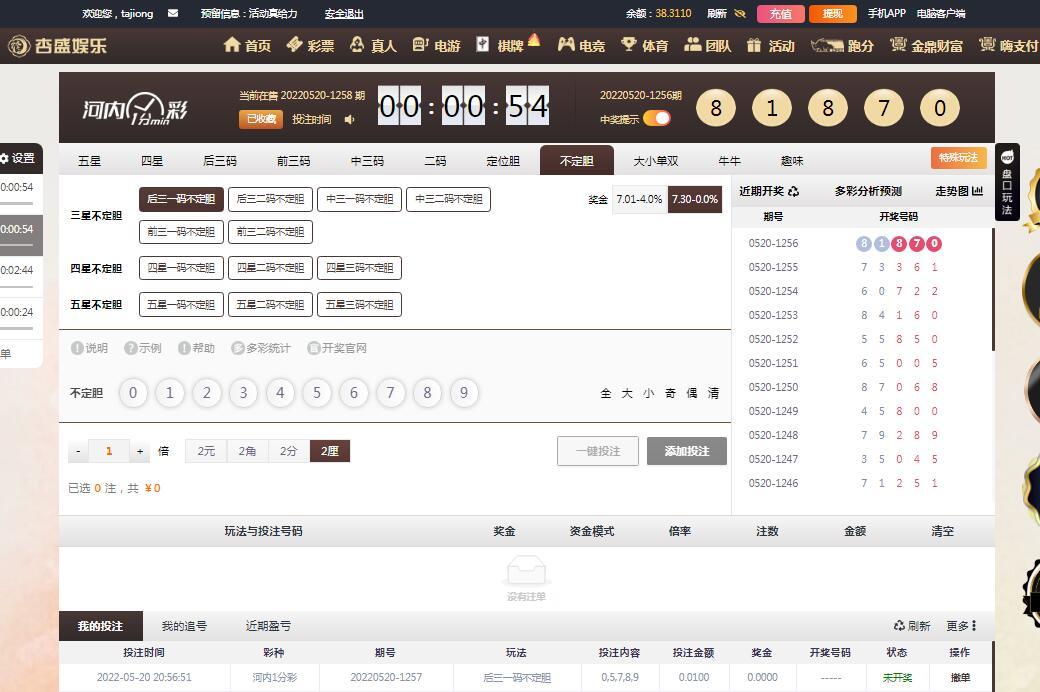Open the 走势图 trend chart
This screenshot has height=692, width=1040.
[959, 191]
